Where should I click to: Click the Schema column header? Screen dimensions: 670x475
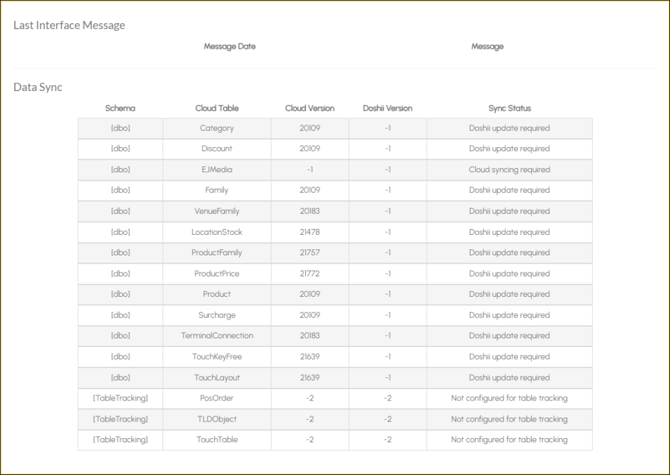point(120,108)
